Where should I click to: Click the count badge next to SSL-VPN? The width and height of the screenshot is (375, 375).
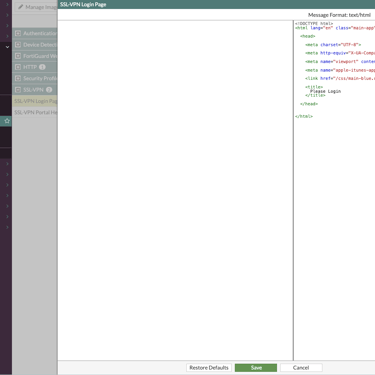(x=49, y=90)
